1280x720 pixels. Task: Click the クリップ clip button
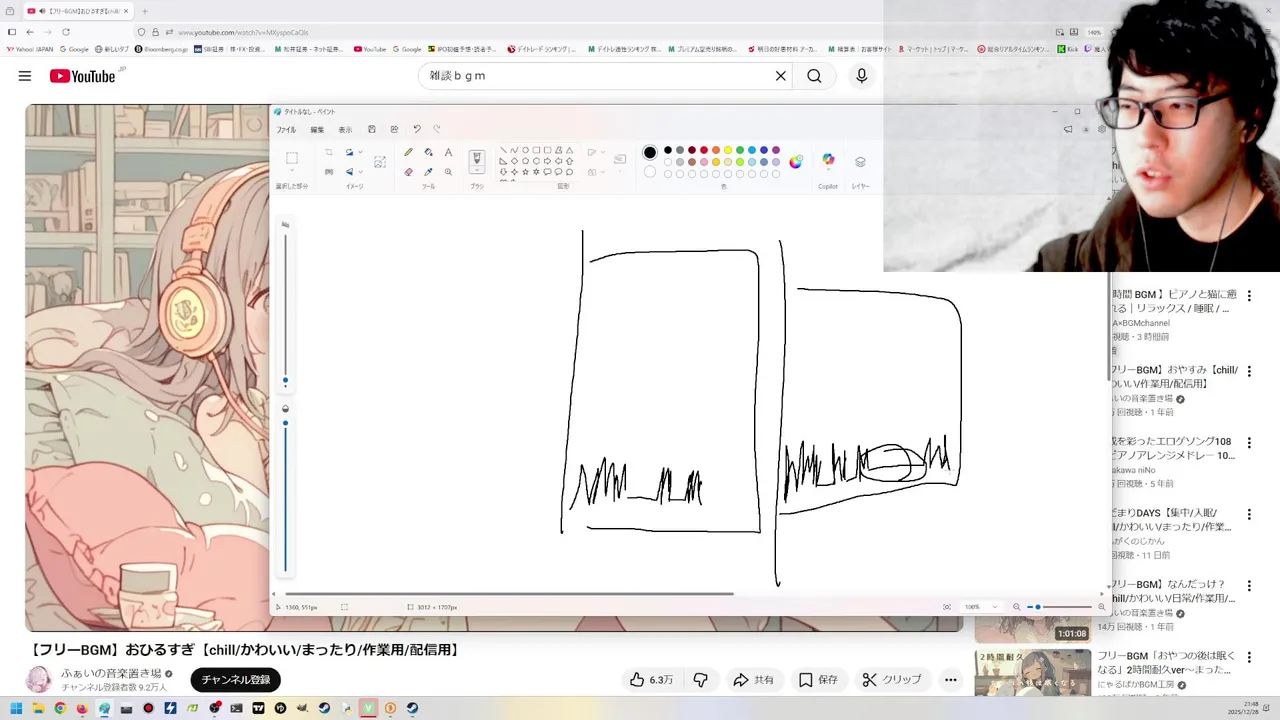(892, 680)
